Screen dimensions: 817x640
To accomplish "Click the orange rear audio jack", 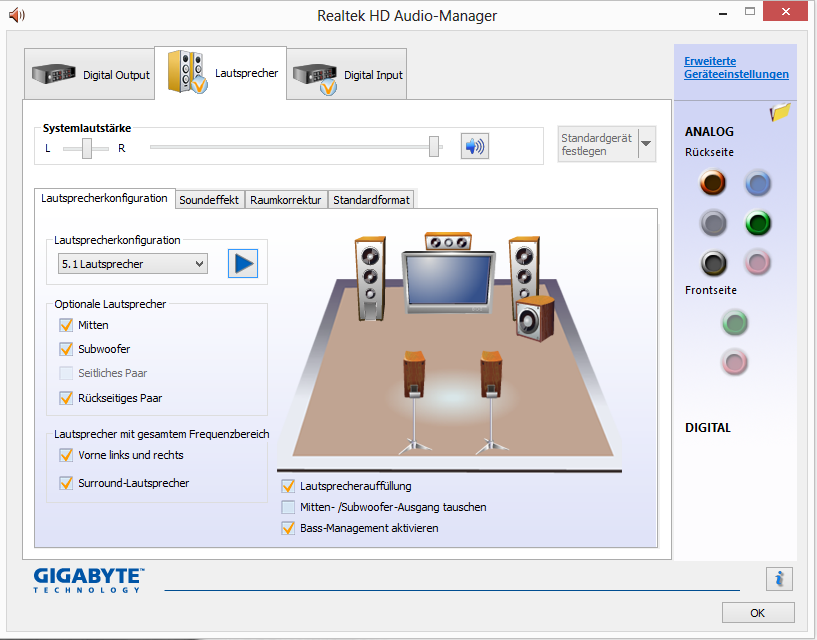I will (x=713, y=183).
